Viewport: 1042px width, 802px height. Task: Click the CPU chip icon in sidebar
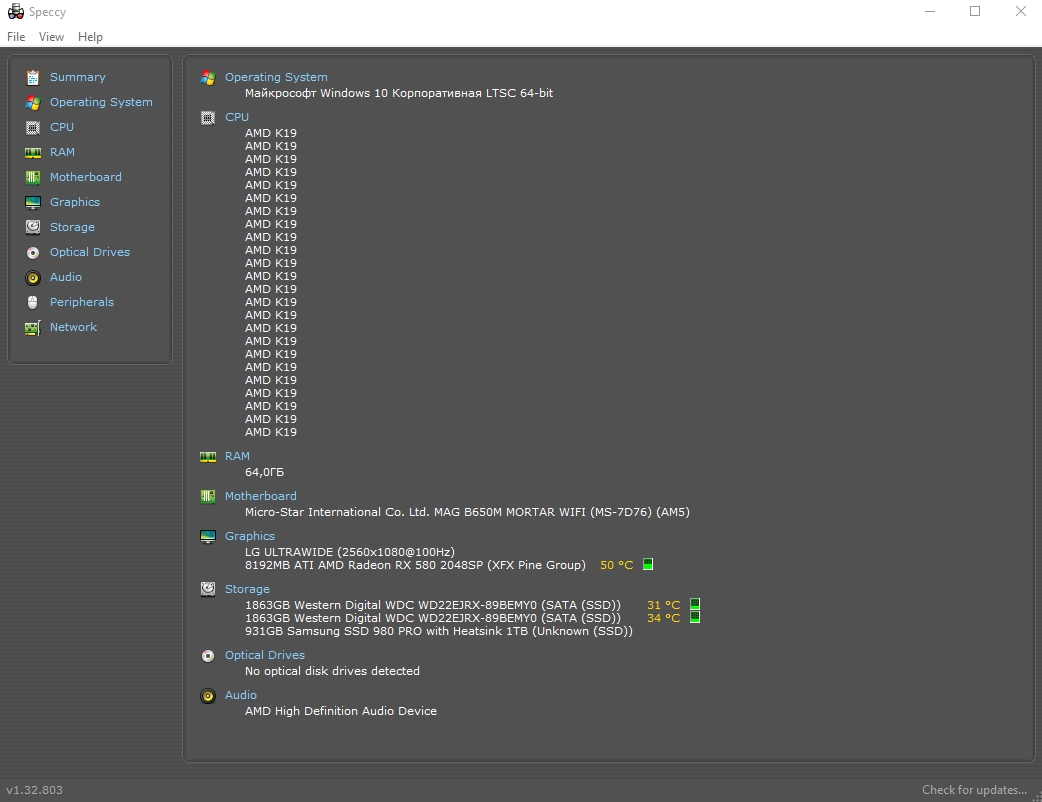click(x=33, y=128)
